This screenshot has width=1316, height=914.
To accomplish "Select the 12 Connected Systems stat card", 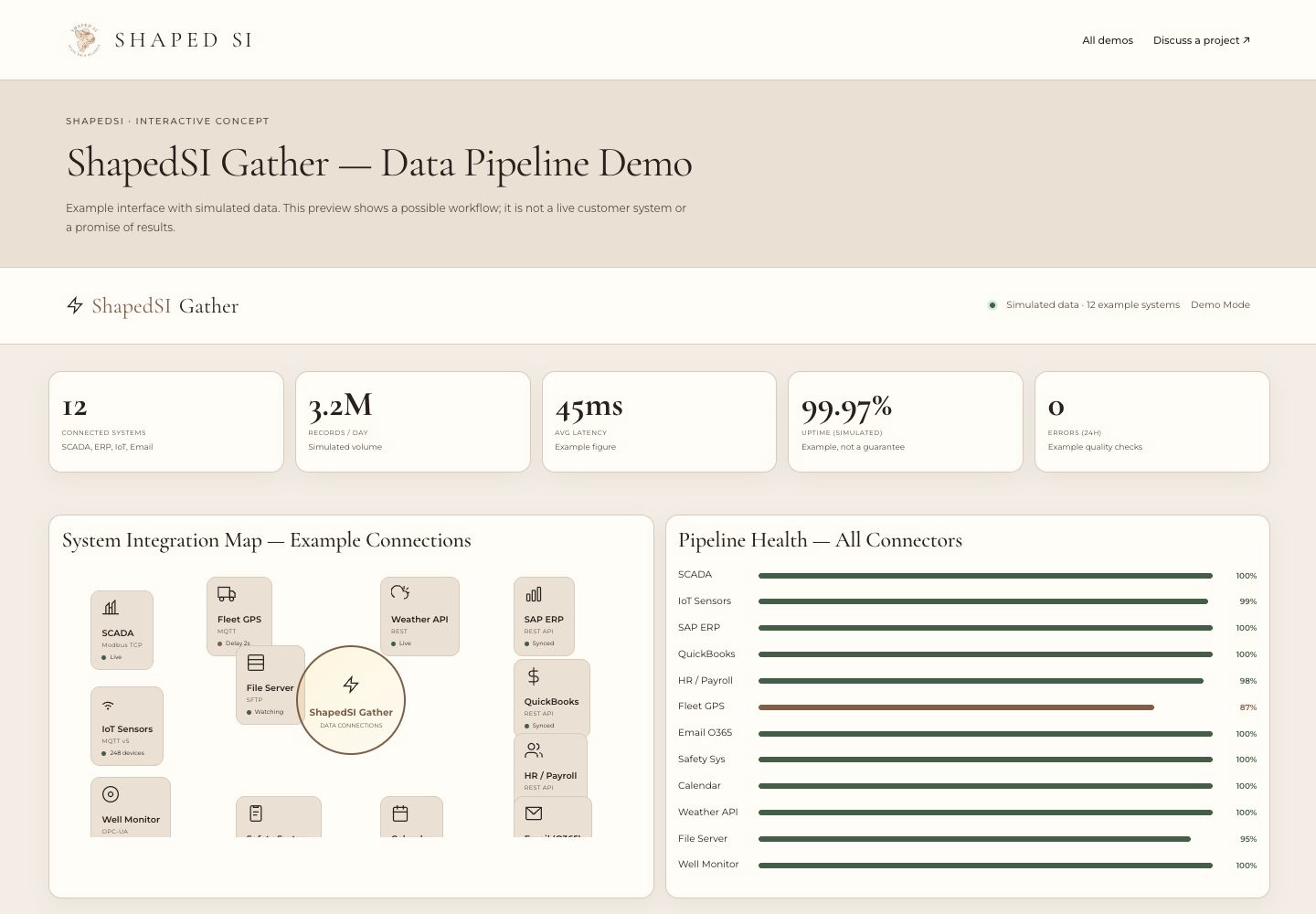I will (x=166, y=421).
